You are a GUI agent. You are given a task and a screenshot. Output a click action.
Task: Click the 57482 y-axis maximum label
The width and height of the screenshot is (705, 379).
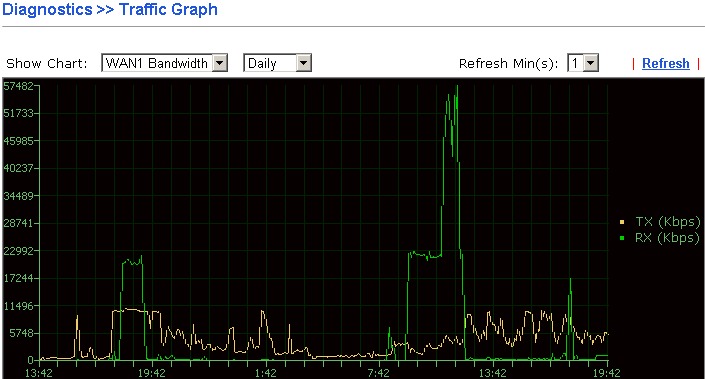coord(18,86)
